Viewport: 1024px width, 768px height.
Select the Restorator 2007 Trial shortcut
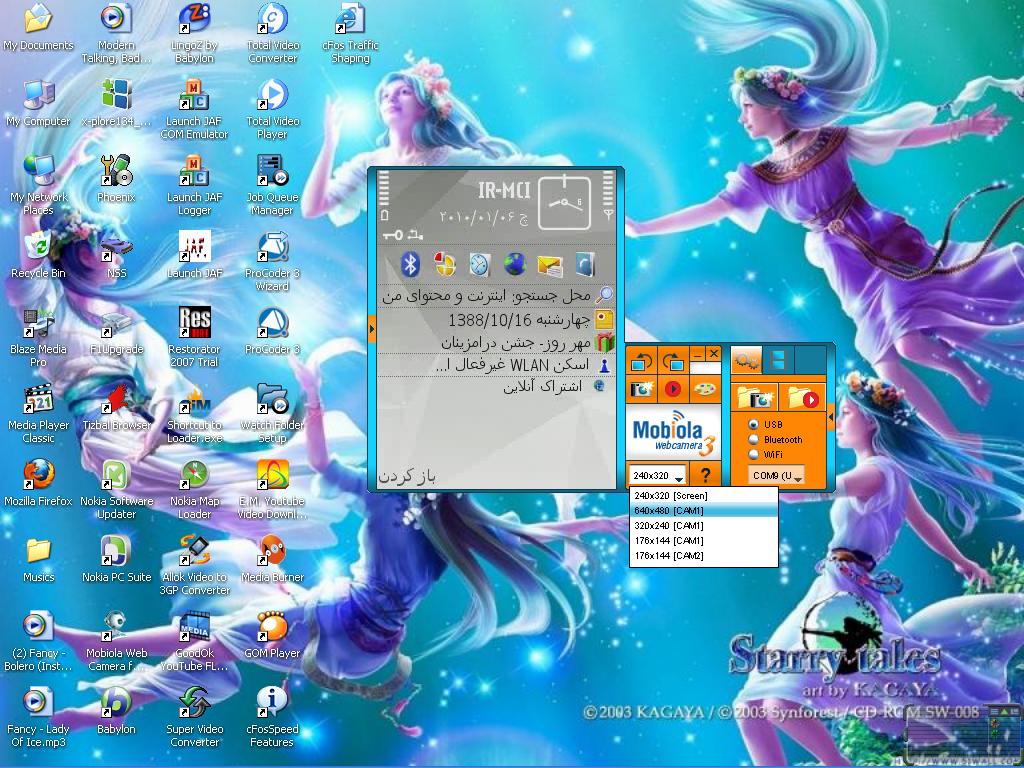pos(195,338)
